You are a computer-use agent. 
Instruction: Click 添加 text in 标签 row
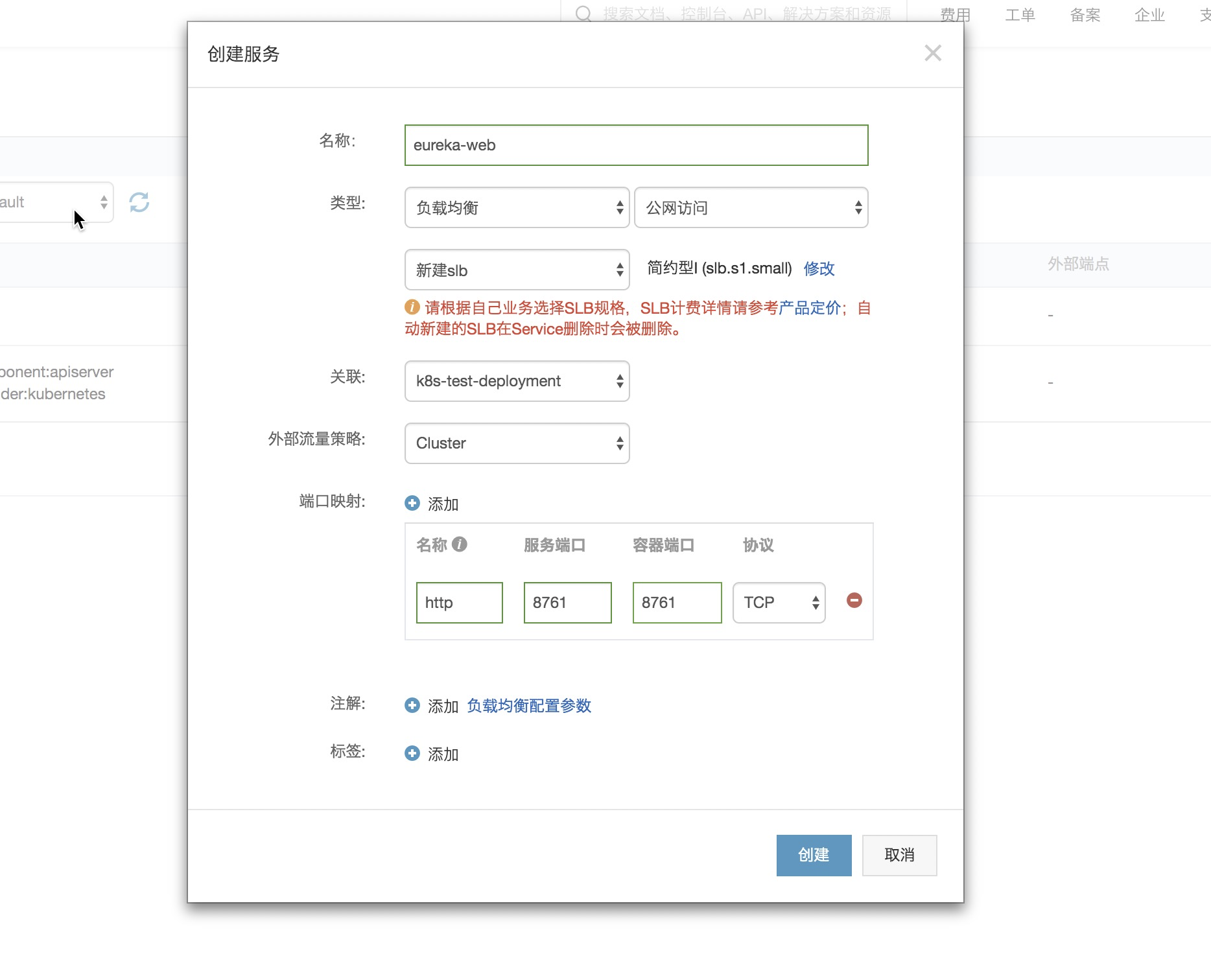point(443,754)
